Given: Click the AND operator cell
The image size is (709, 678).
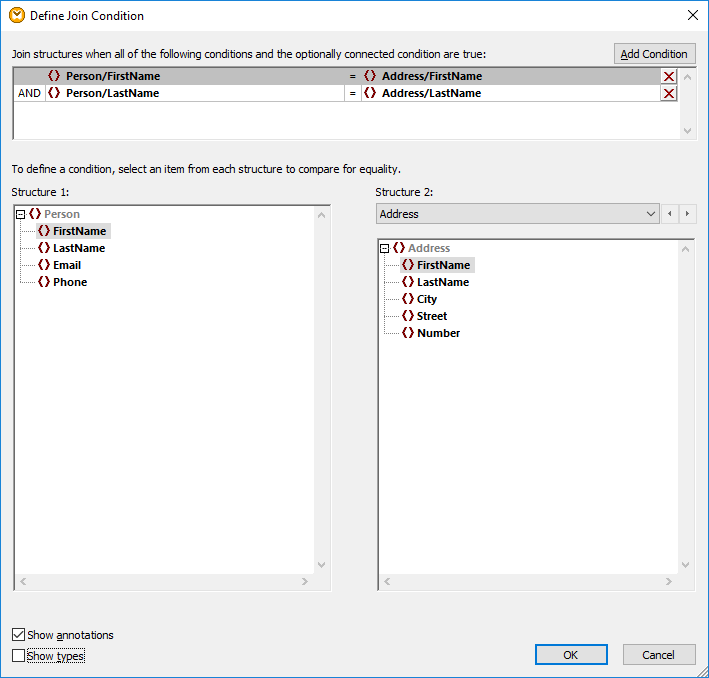Looking at the screenshot, I should [x=29, y=93].
